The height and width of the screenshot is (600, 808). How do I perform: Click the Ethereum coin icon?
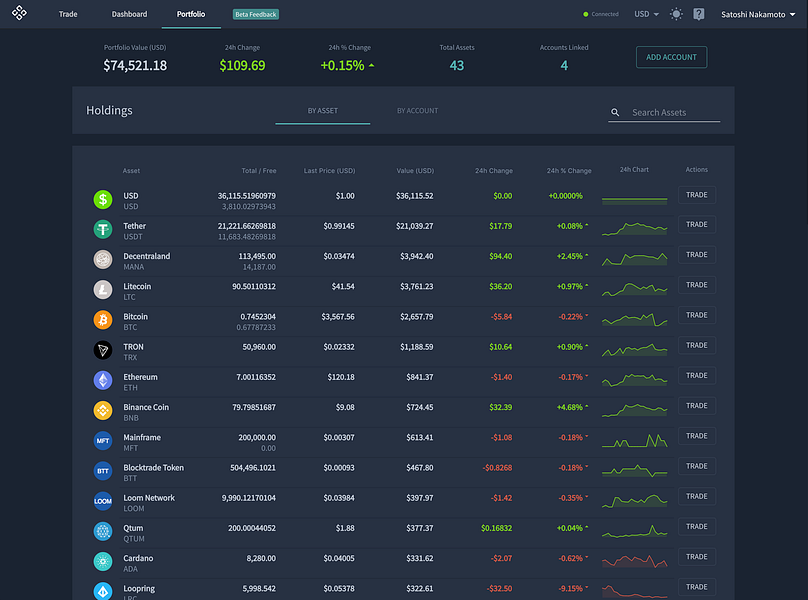pyautogui.click(x=103, y=380)
